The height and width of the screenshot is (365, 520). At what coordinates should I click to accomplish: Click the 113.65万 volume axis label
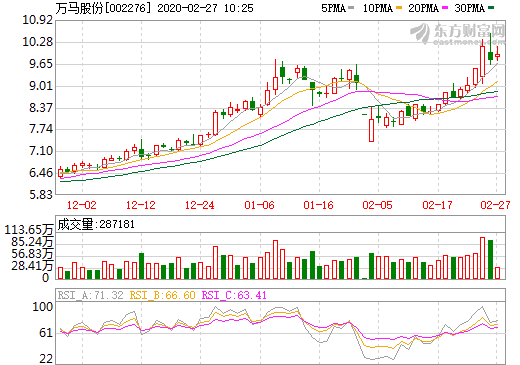click(x=29, y=230)
